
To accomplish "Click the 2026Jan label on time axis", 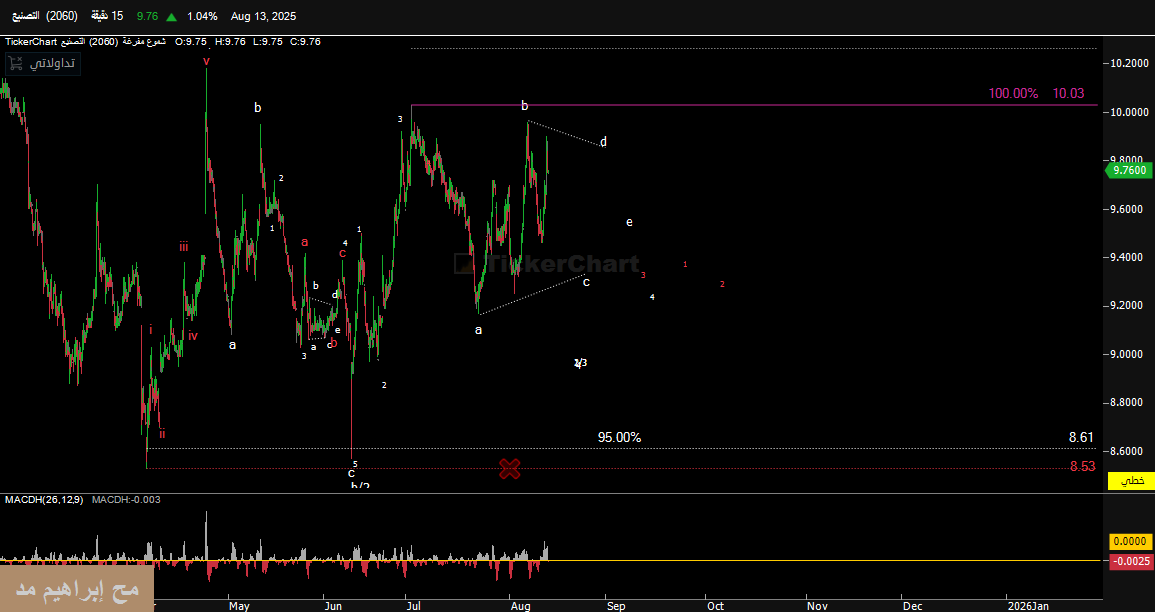I will tap(1028, 607).
